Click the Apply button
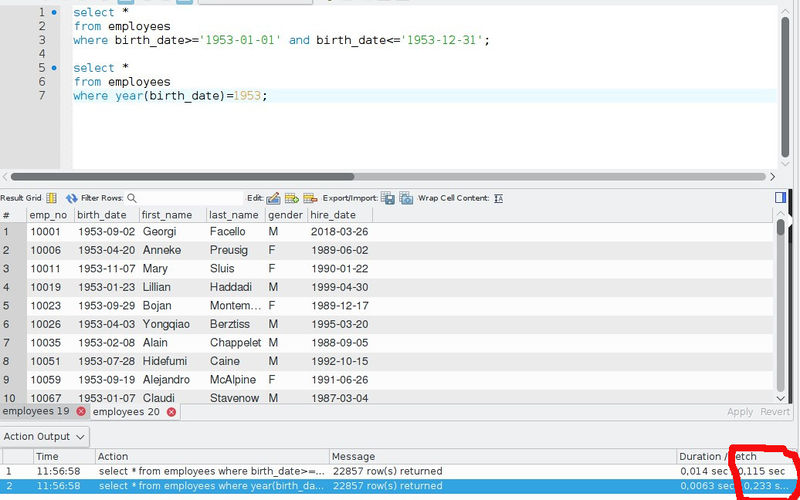This screenshot has width=800, height=500. 740,412
